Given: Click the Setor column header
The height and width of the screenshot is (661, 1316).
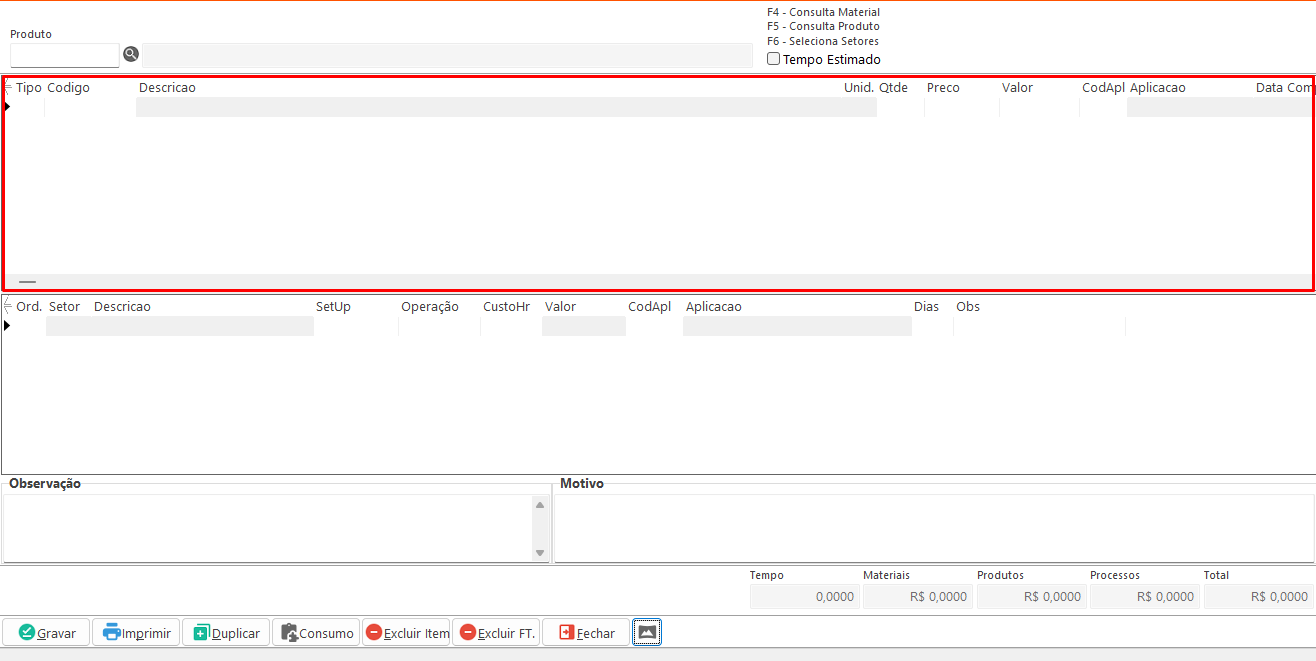Looking at the screenshot, I should pos(64,307).
